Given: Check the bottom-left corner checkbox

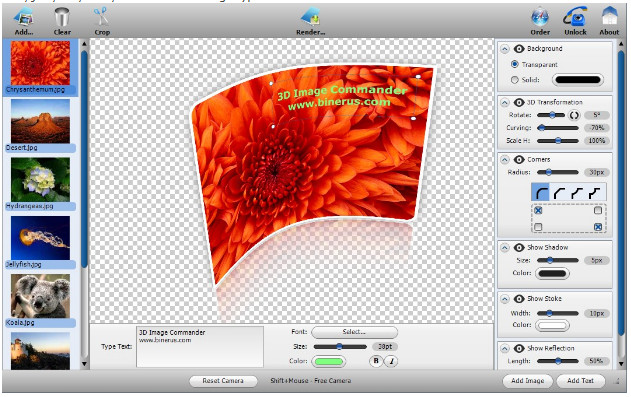Looking at the screenshot, I should [538, 227].
